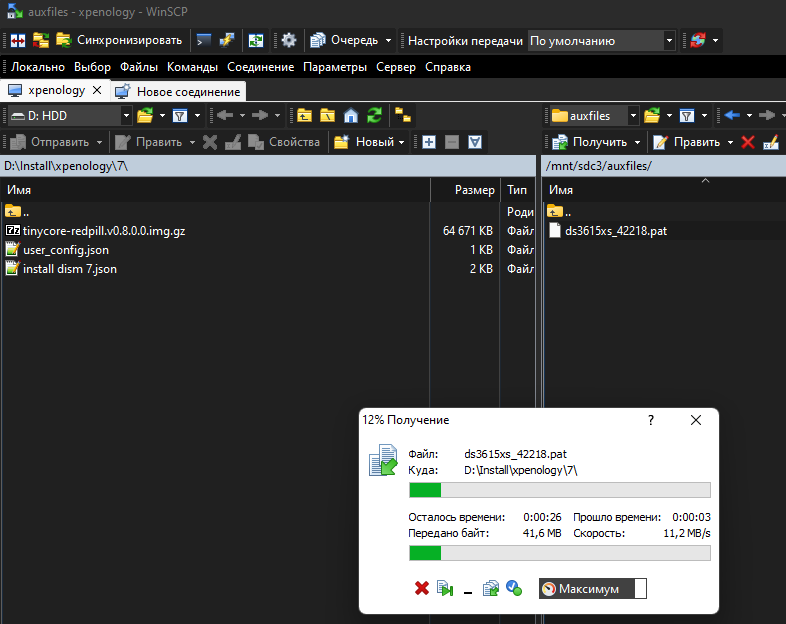The image size is (786, 624).
Task: Open transfer settings 'По умолчанию' combo box
Action: coord(669,41)
